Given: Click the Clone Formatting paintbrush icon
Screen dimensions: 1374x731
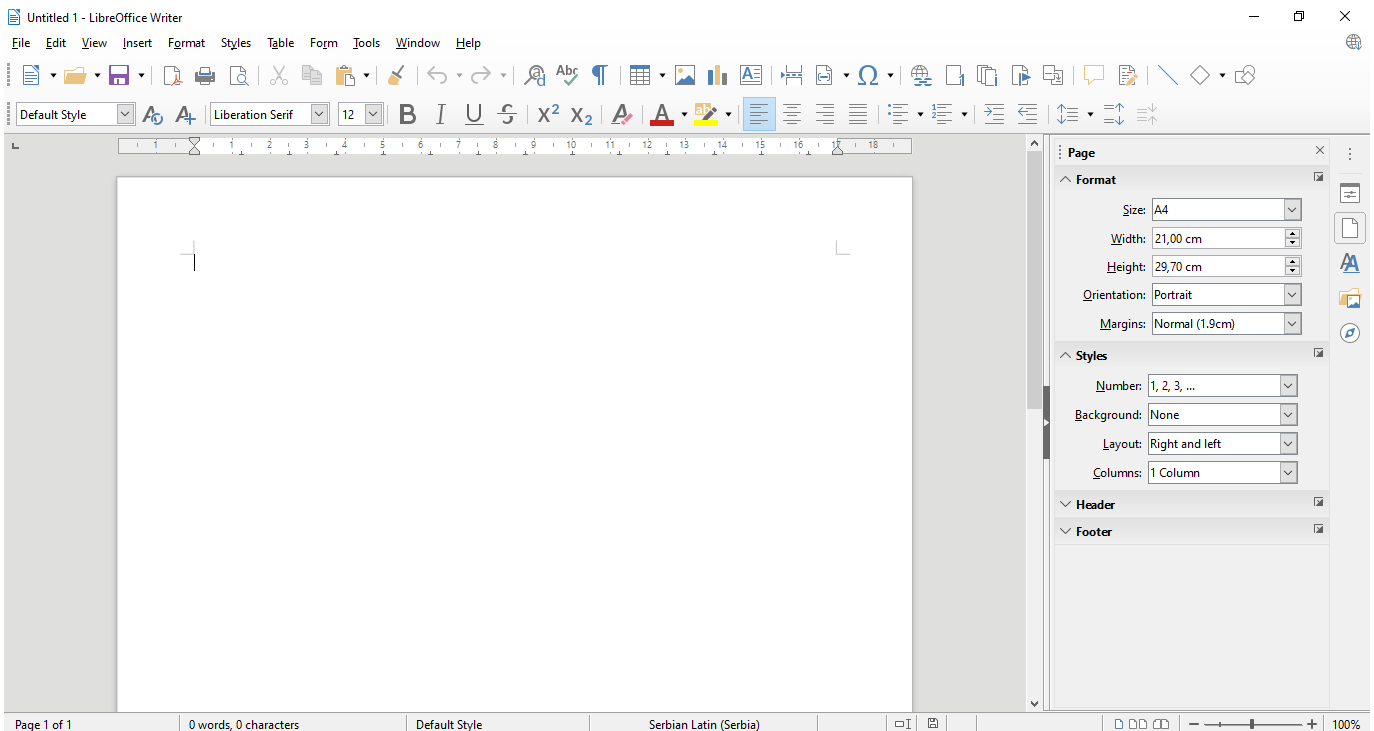Looking at the screenshot, I should click(396, 76).
